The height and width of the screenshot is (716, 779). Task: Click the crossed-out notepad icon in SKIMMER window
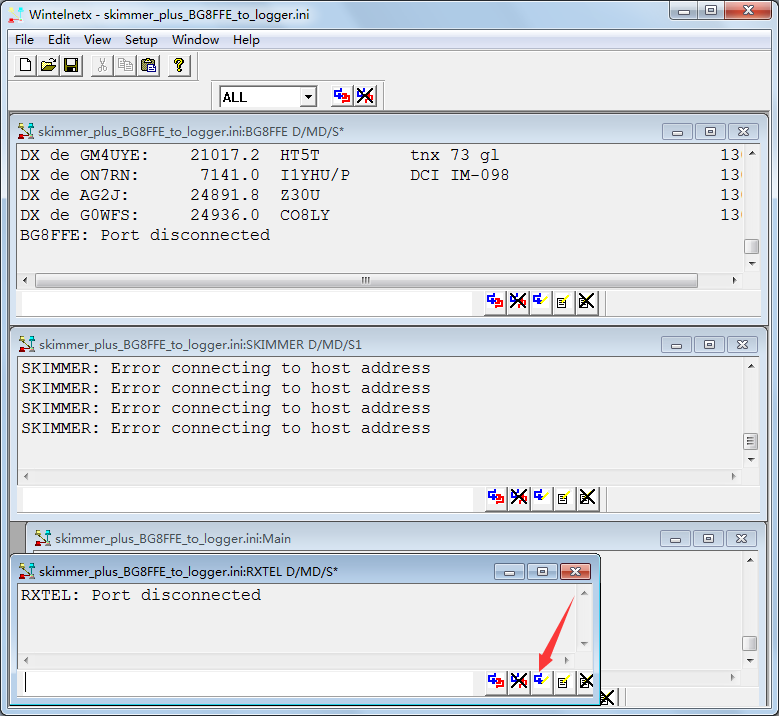[x=587, y=497]
